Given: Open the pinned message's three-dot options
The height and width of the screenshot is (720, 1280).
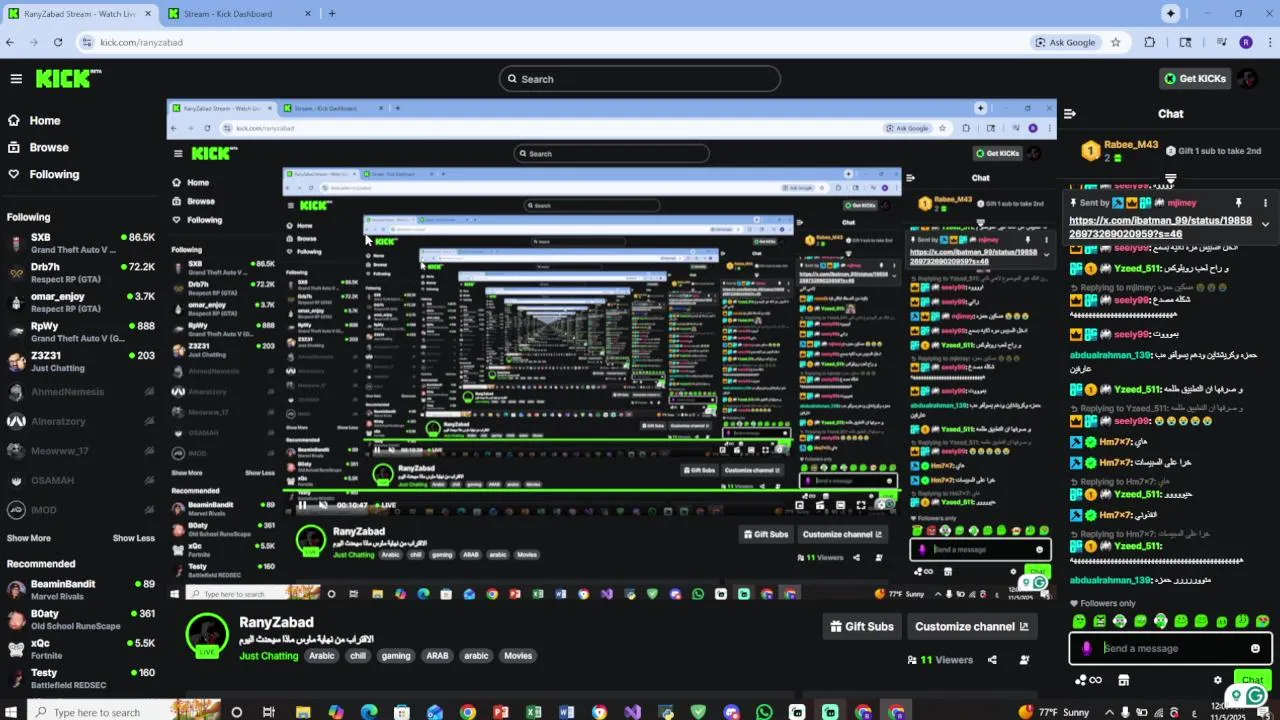Looking at the screenshot, I should click(x=1265, y=203).
